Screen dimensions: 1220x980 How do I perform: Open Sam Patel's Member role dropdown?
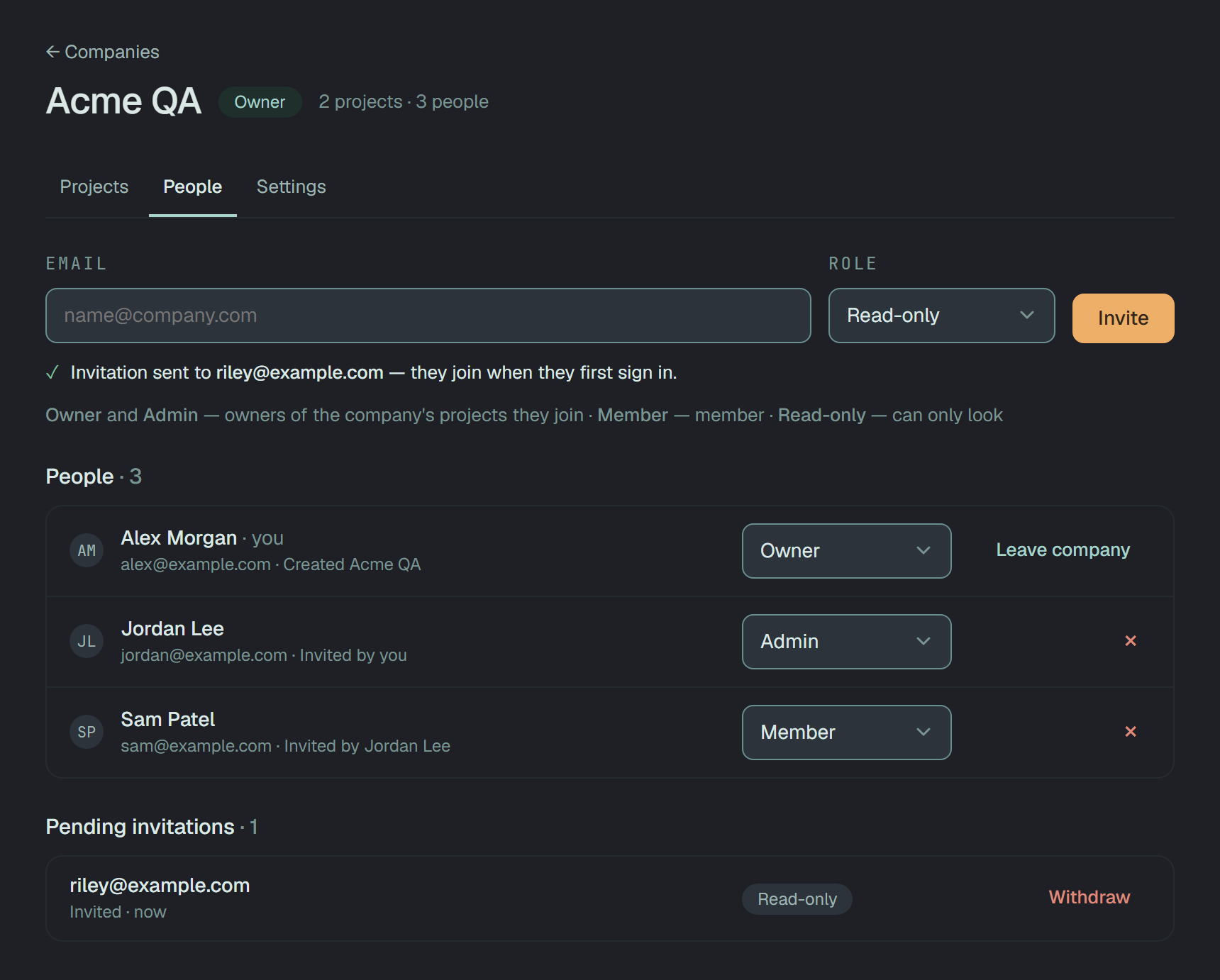(x=846, y=733)
